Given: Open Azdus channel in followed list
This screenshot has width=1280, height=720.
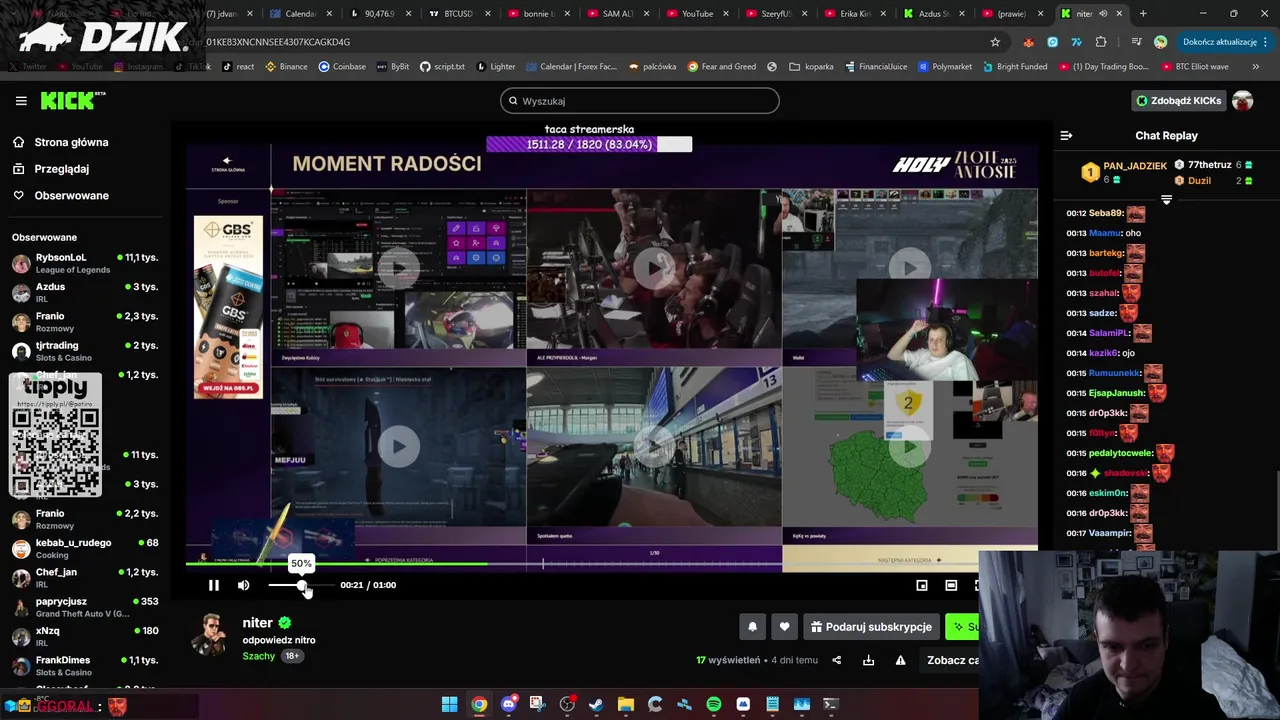Looking at the screenshot, I should pyautogui.click(x=85, y=292).
